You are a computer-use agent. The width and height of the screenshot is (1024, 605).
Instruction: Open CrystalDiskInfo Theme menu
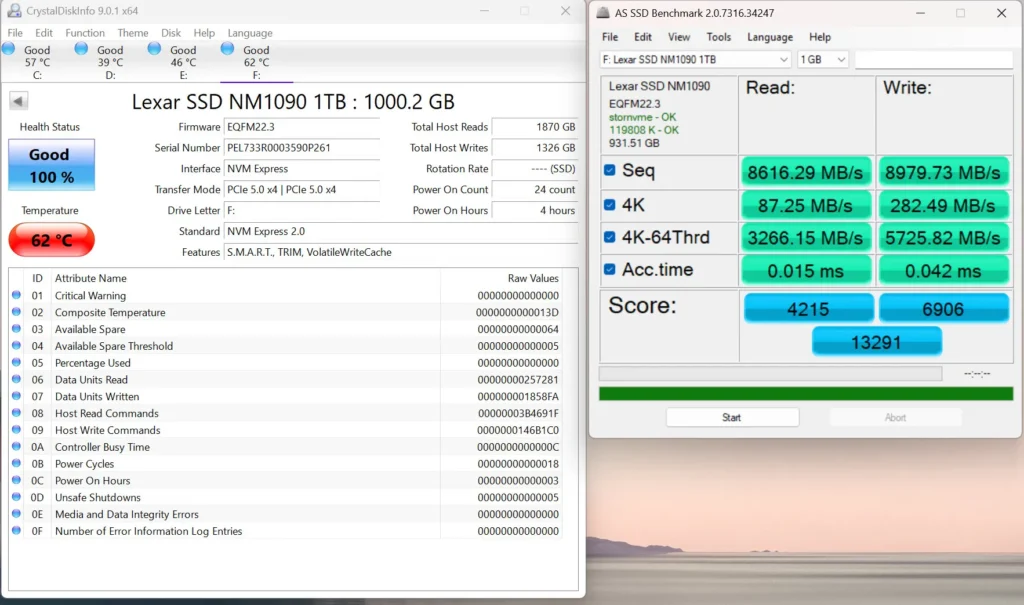pos(133,33)
